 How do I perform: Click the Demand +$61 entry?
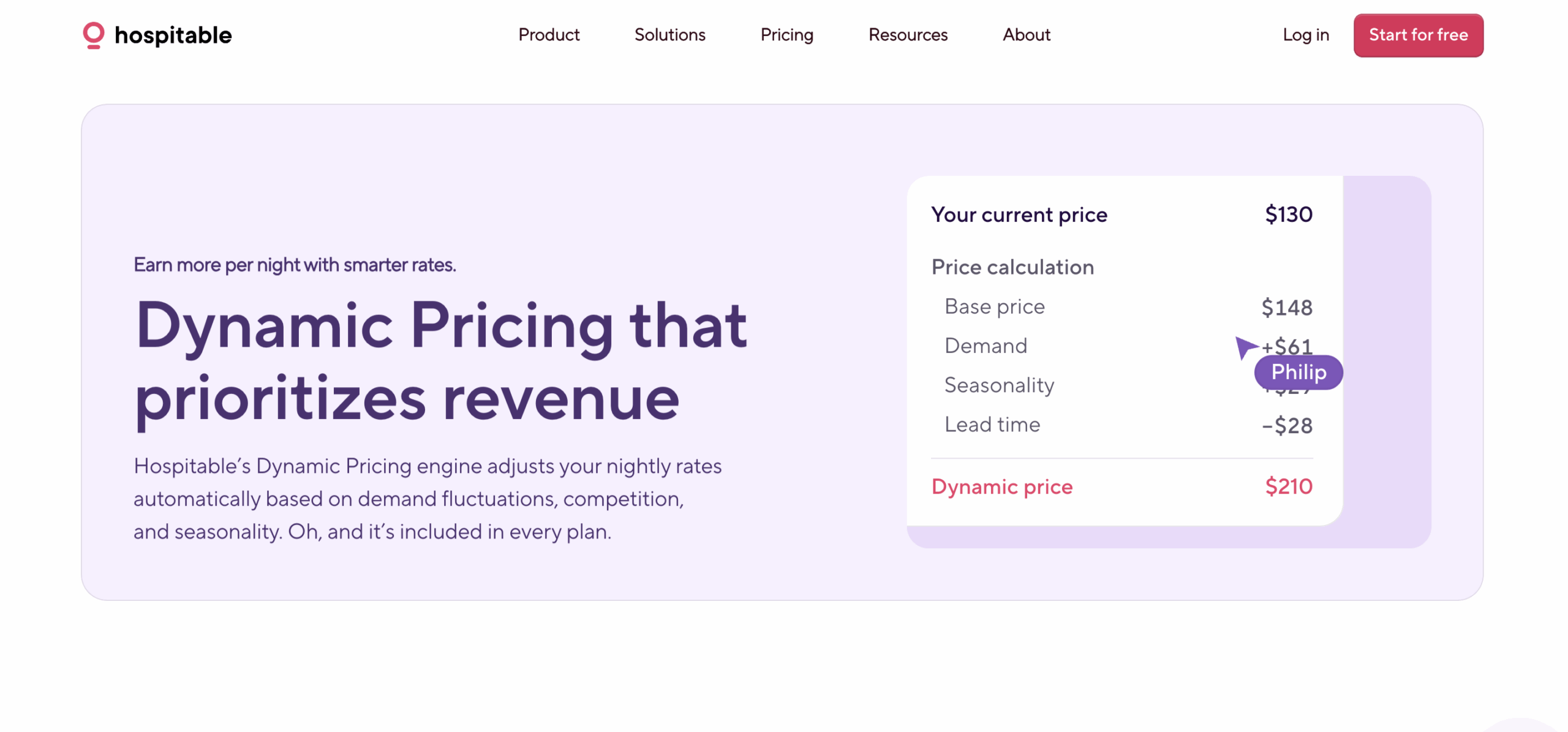1287,345
